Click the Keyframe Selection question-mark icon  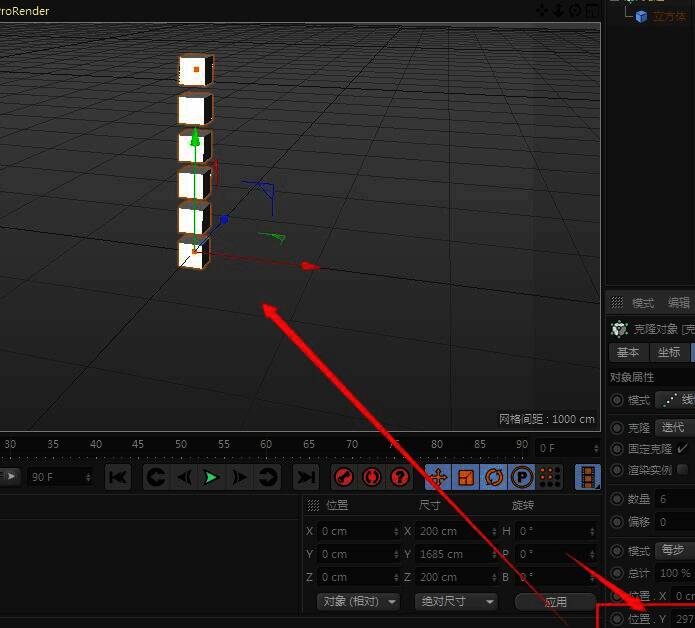[400, 477]
